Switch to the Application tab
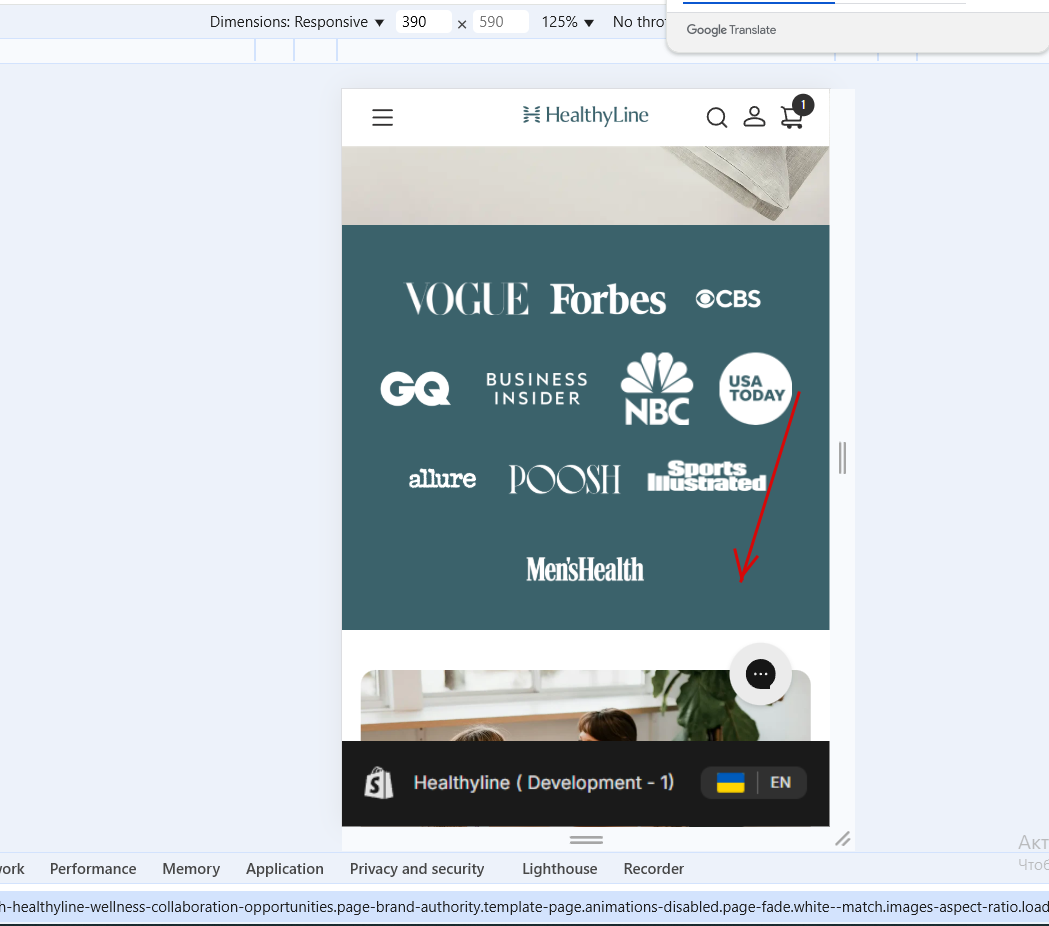The width and height of the screenshot is (1049, 926). pos(284,868)
